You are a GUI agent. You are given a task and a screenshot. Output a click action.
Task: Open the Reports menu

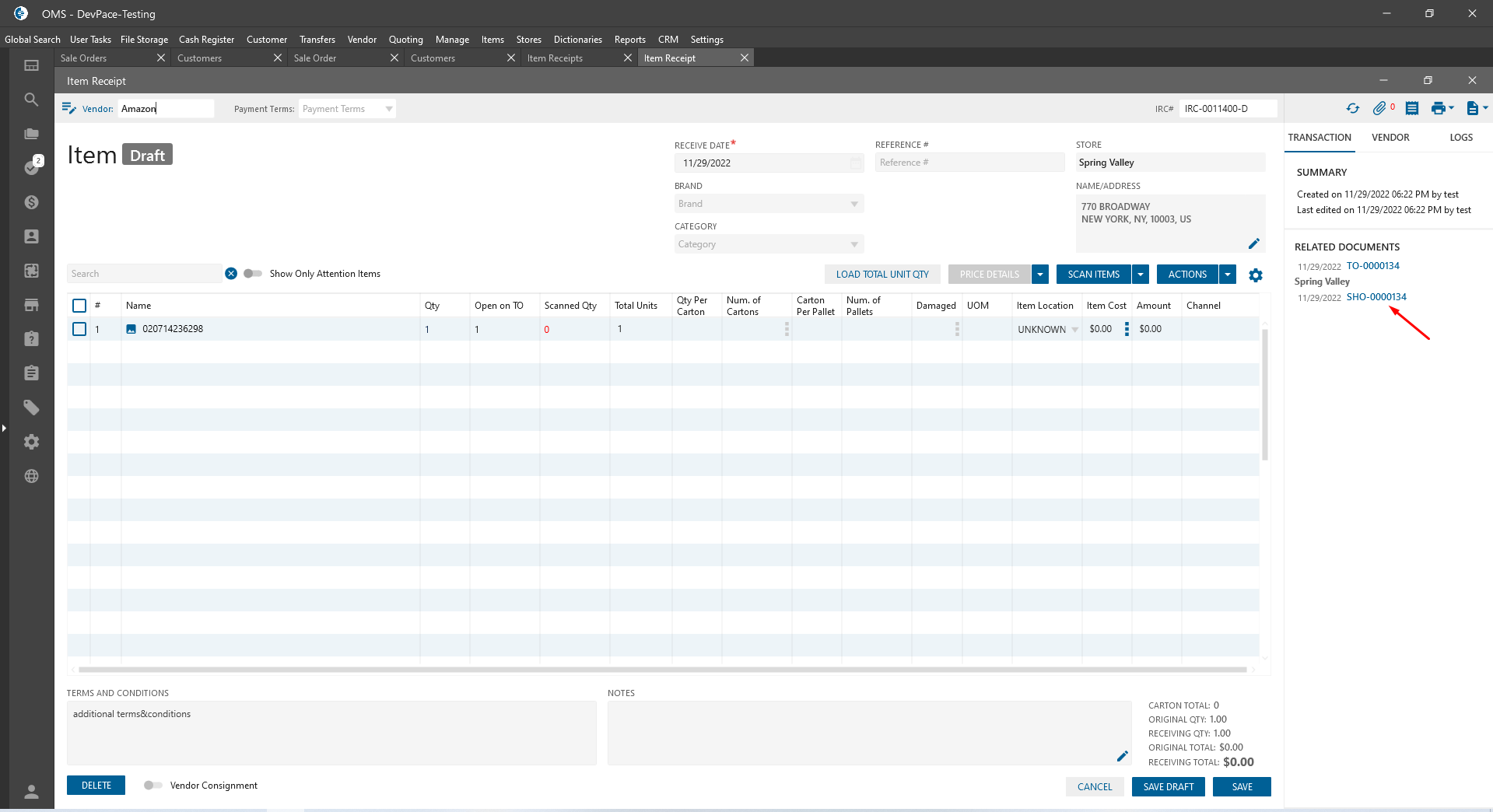tap(629, 40)
